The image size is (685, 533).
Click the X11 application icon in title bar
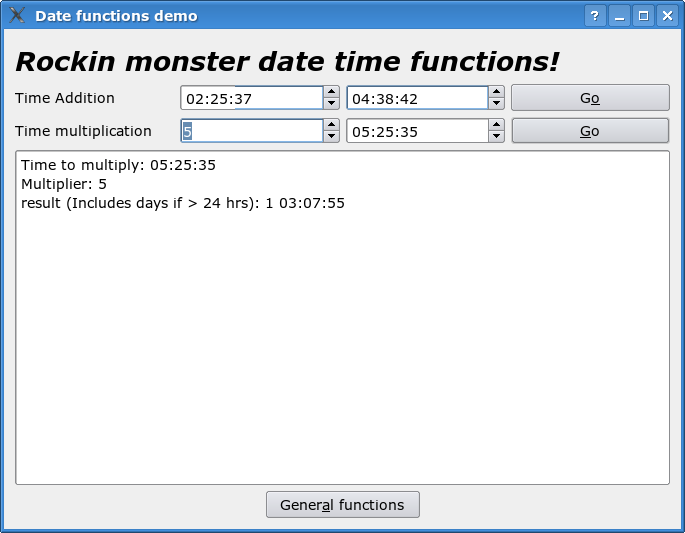17,15
